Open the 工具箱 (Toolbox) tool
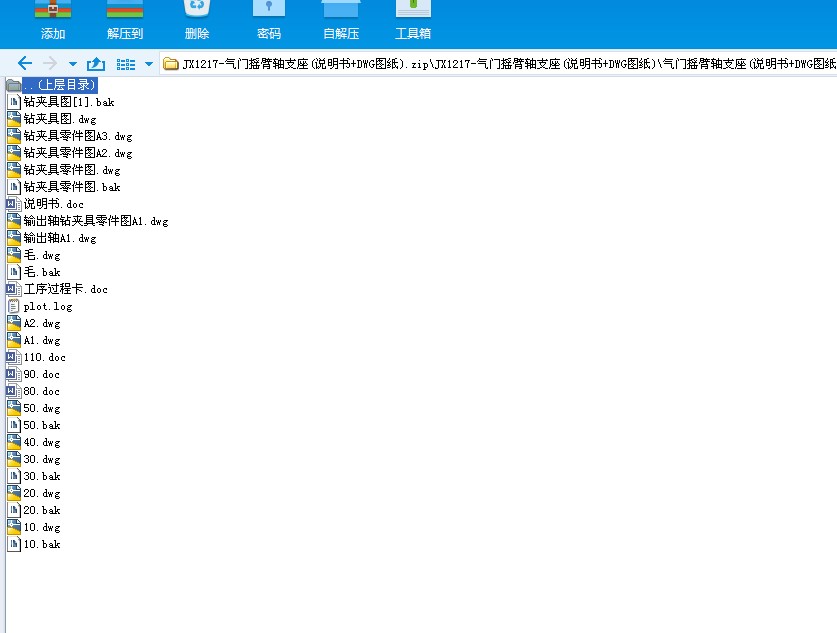The image size is (837, 633). (412, 20)
